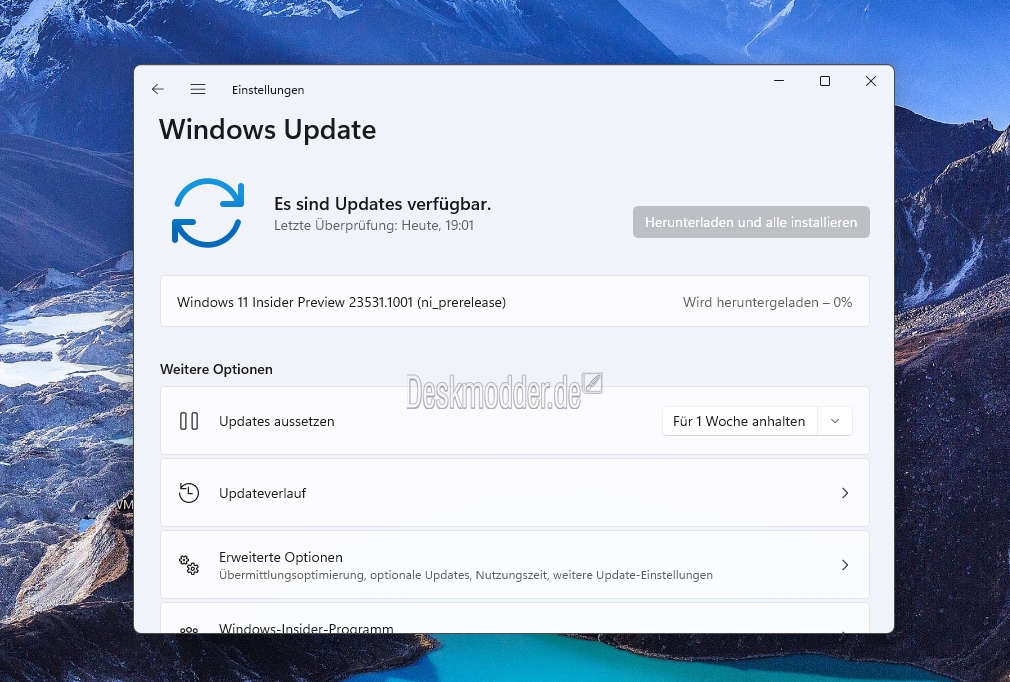Viewport: 1010px width, 682px height.
Task: Click Herunterladen und alle installieren button
Action: 751,222
